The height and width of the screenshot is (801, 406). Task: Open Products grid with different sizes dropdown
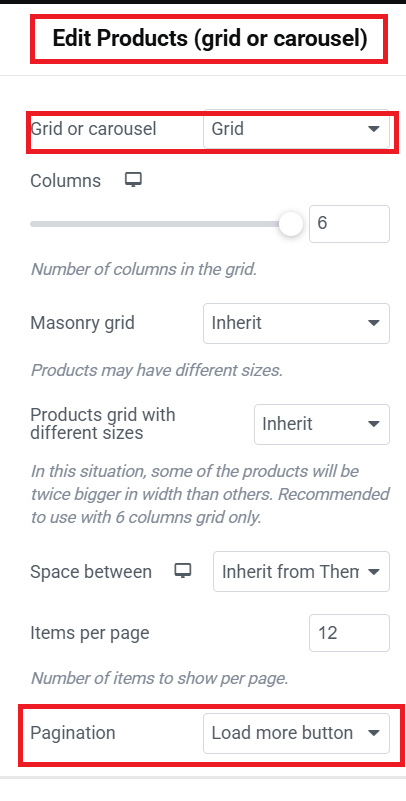click(x=322, y=424)
